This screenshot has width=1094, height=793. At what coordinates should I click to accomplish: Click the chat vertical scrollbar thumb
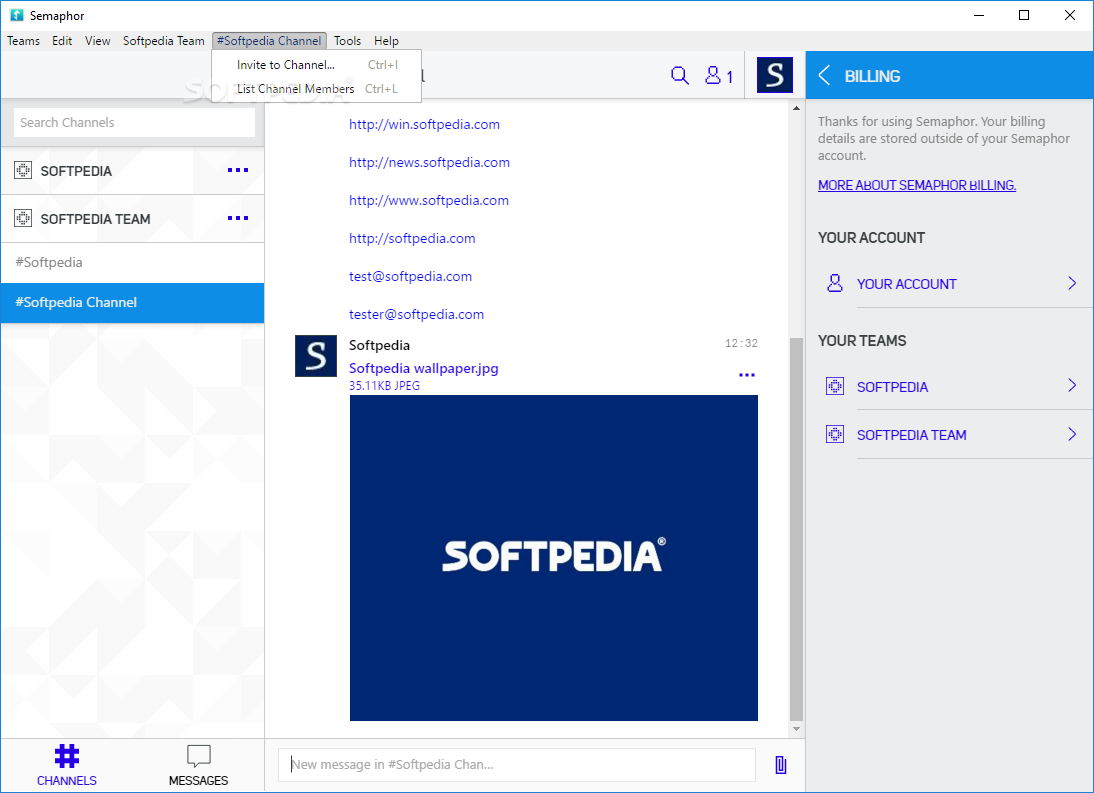[x=796, y=530]
